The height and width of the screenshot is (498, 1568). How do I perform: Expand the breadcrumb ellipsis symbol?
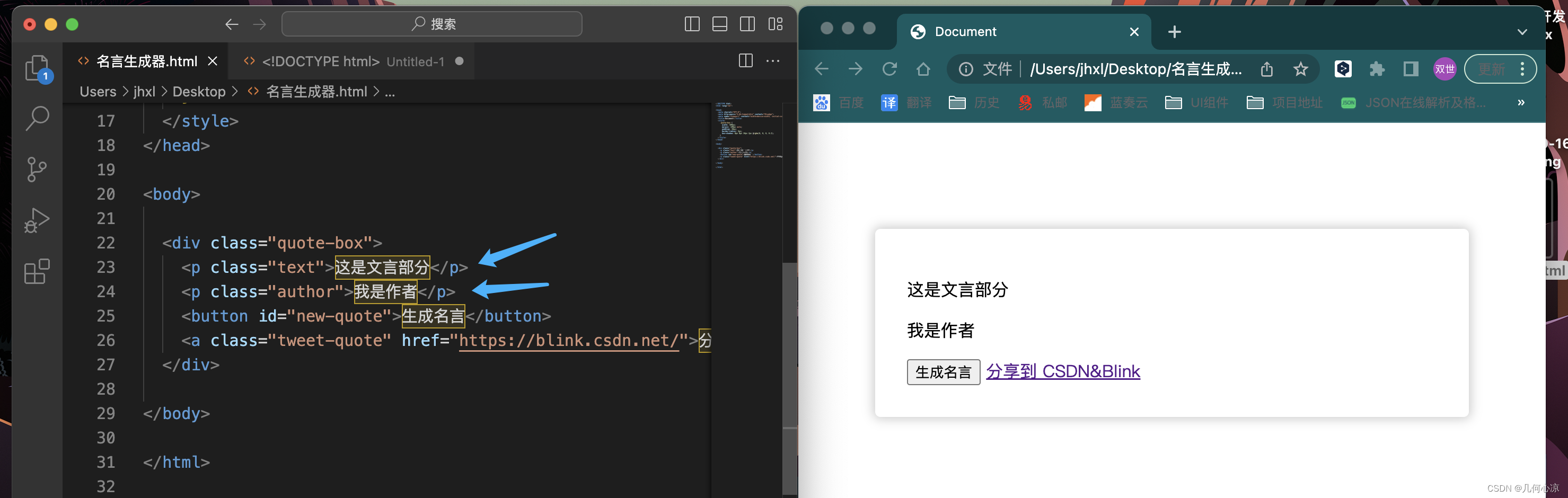[x=390, y=92]
